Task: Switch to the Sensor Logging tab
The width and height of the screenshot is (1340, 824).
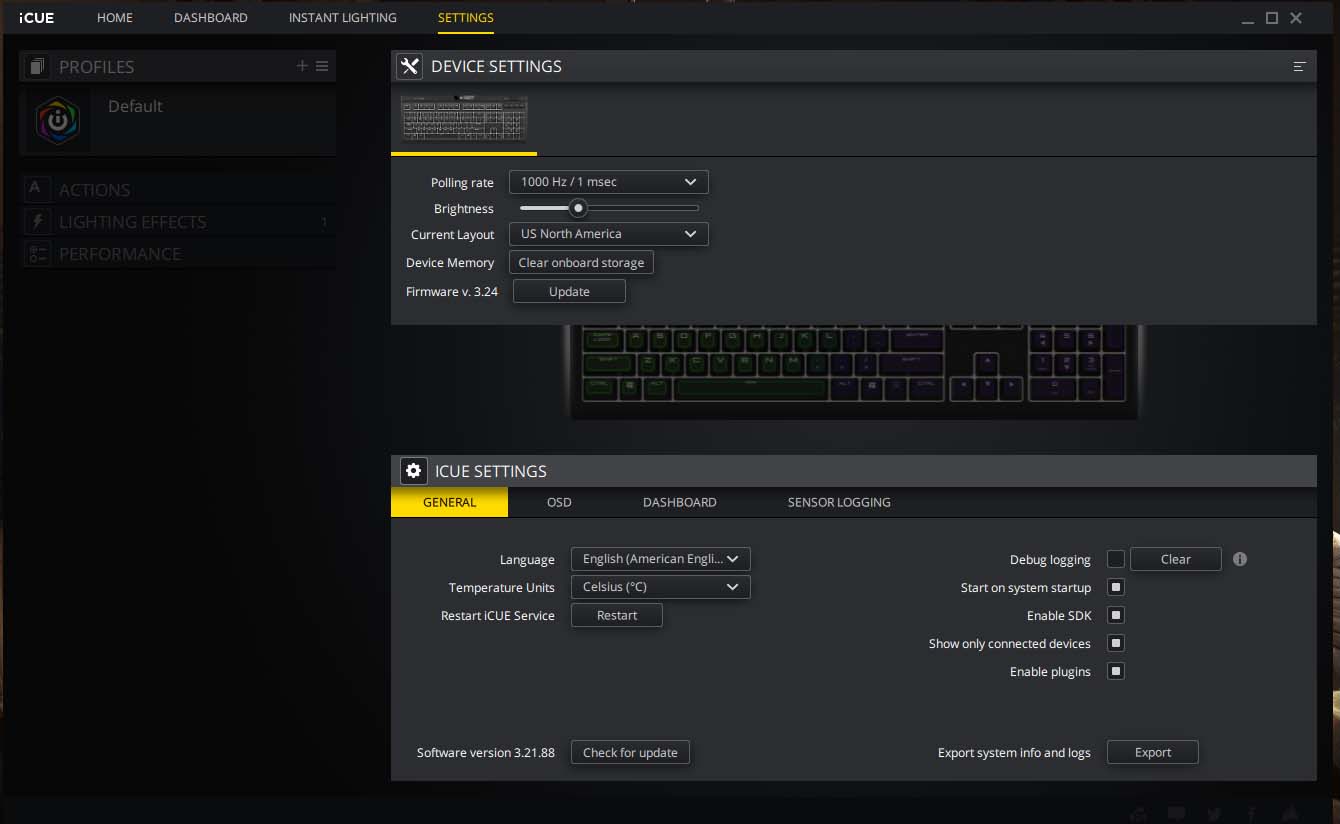Action: pos(838,502)
